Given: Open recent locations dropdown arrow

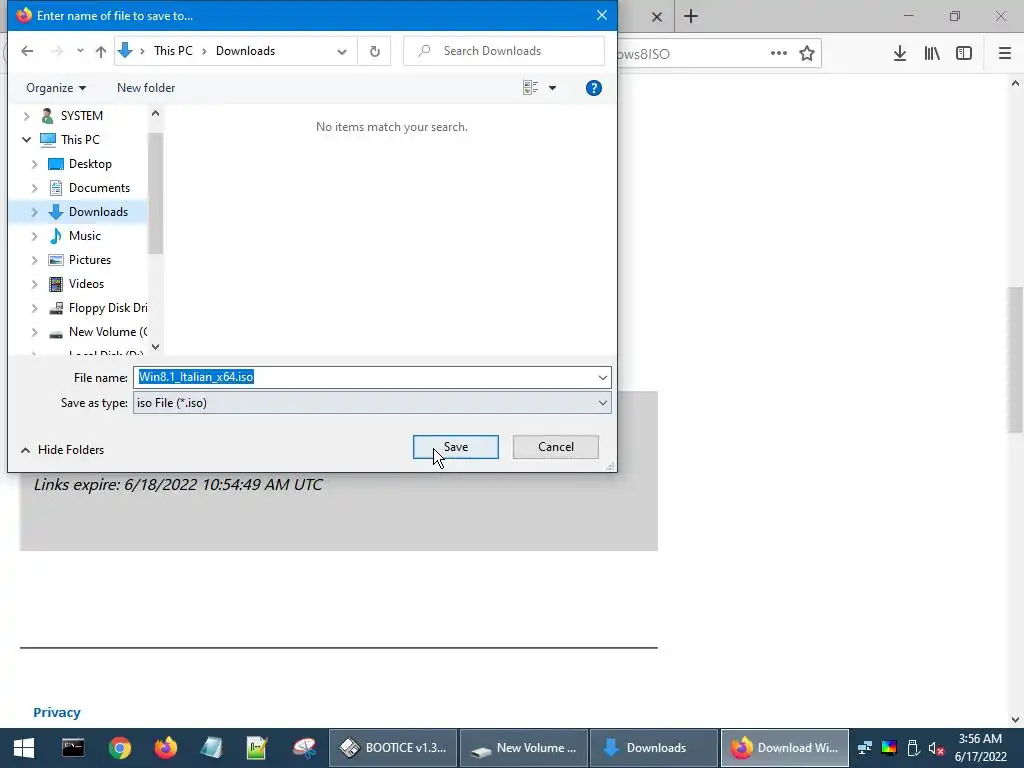Looking at the screenshot, I should [80, 51].
